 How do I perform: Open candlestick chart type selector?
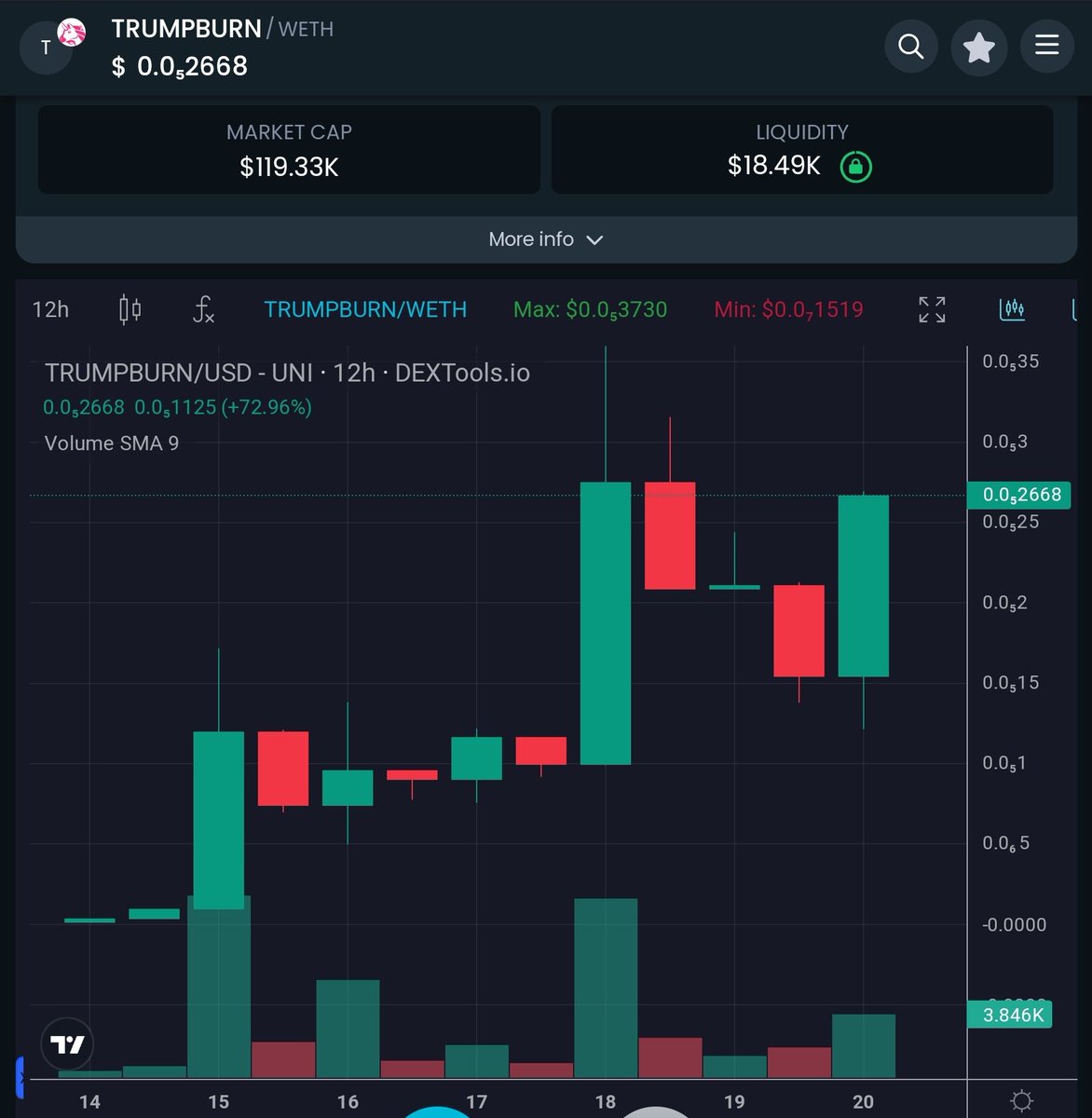pyautogui.click(x=130, y=309)
